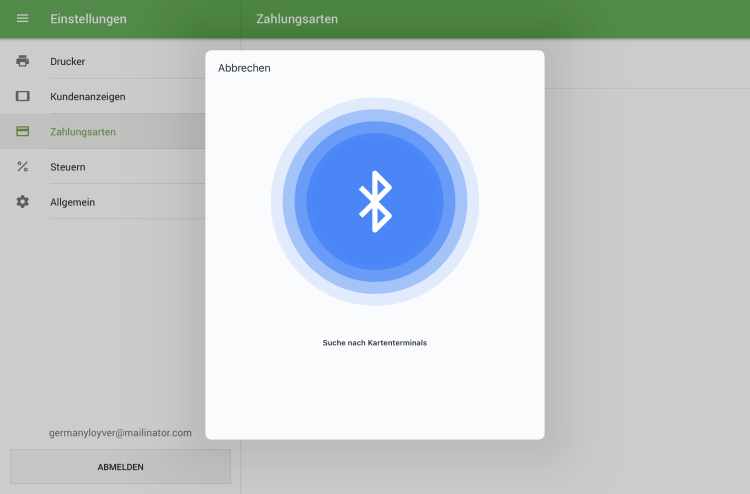Open the hamburger menu icon

click(x=22, y=19)
